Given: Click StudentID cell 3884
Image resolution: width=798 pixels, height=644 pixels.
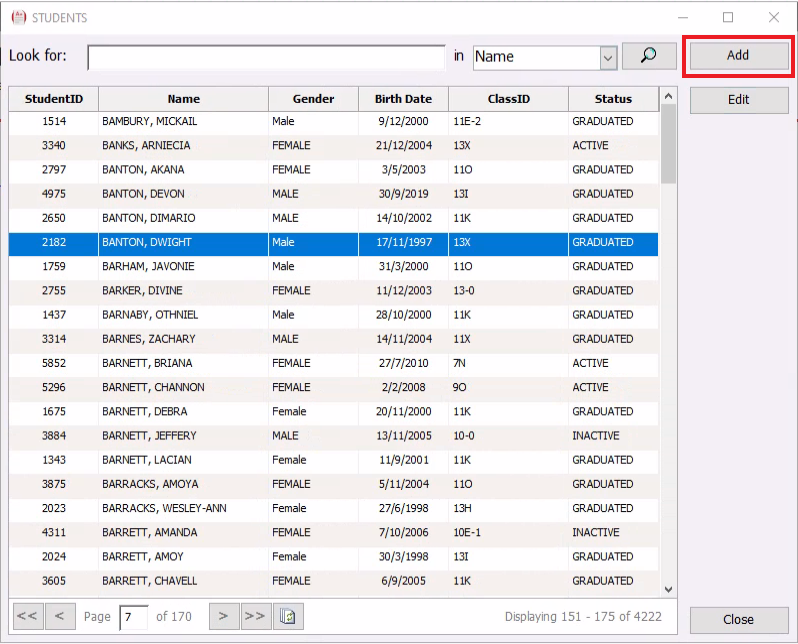Looking at the screenshot, I should click(x=54, y=436).
